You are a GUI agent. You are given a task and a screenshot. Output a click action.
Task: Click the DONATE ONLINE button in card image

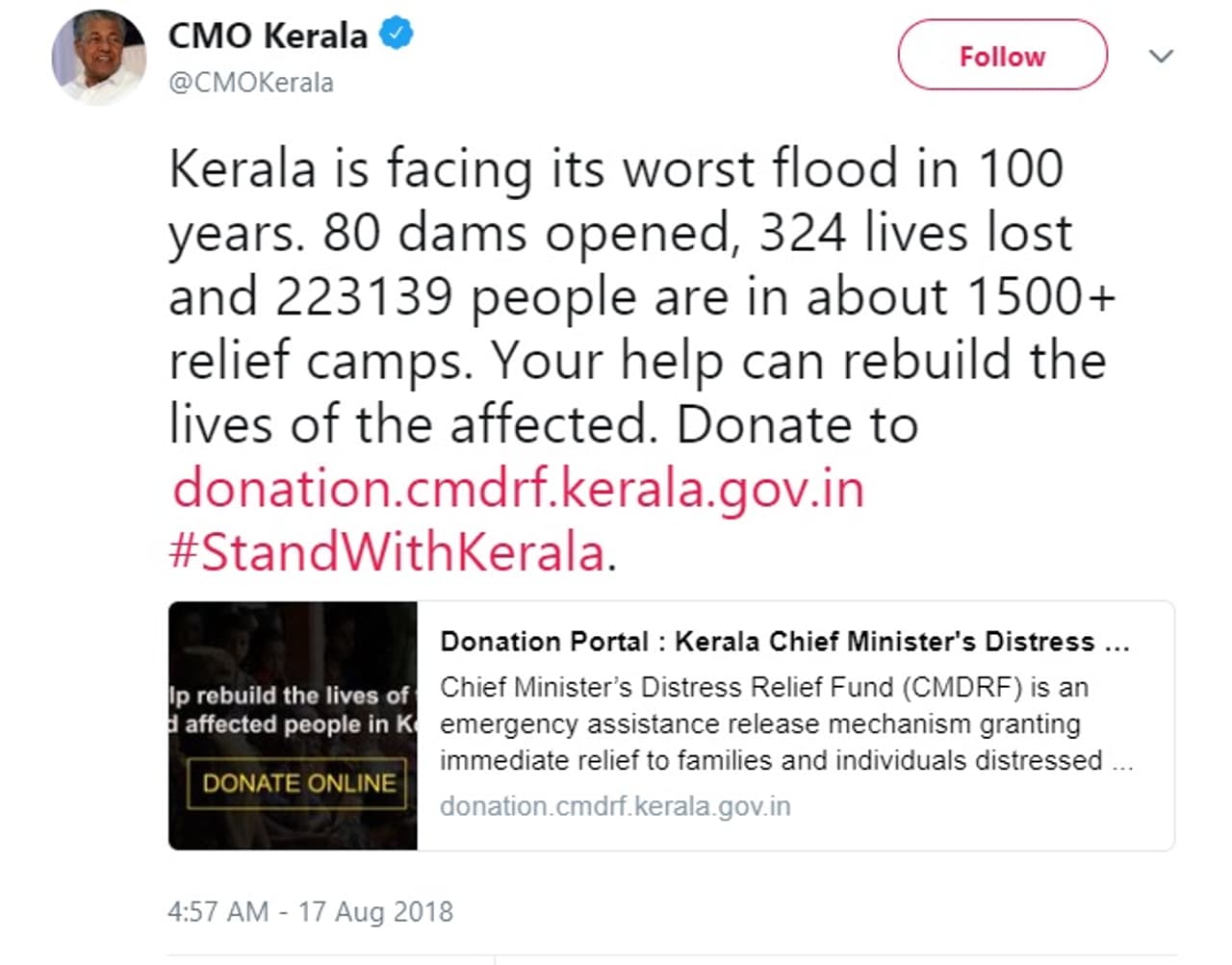click(x=297, y=783)
